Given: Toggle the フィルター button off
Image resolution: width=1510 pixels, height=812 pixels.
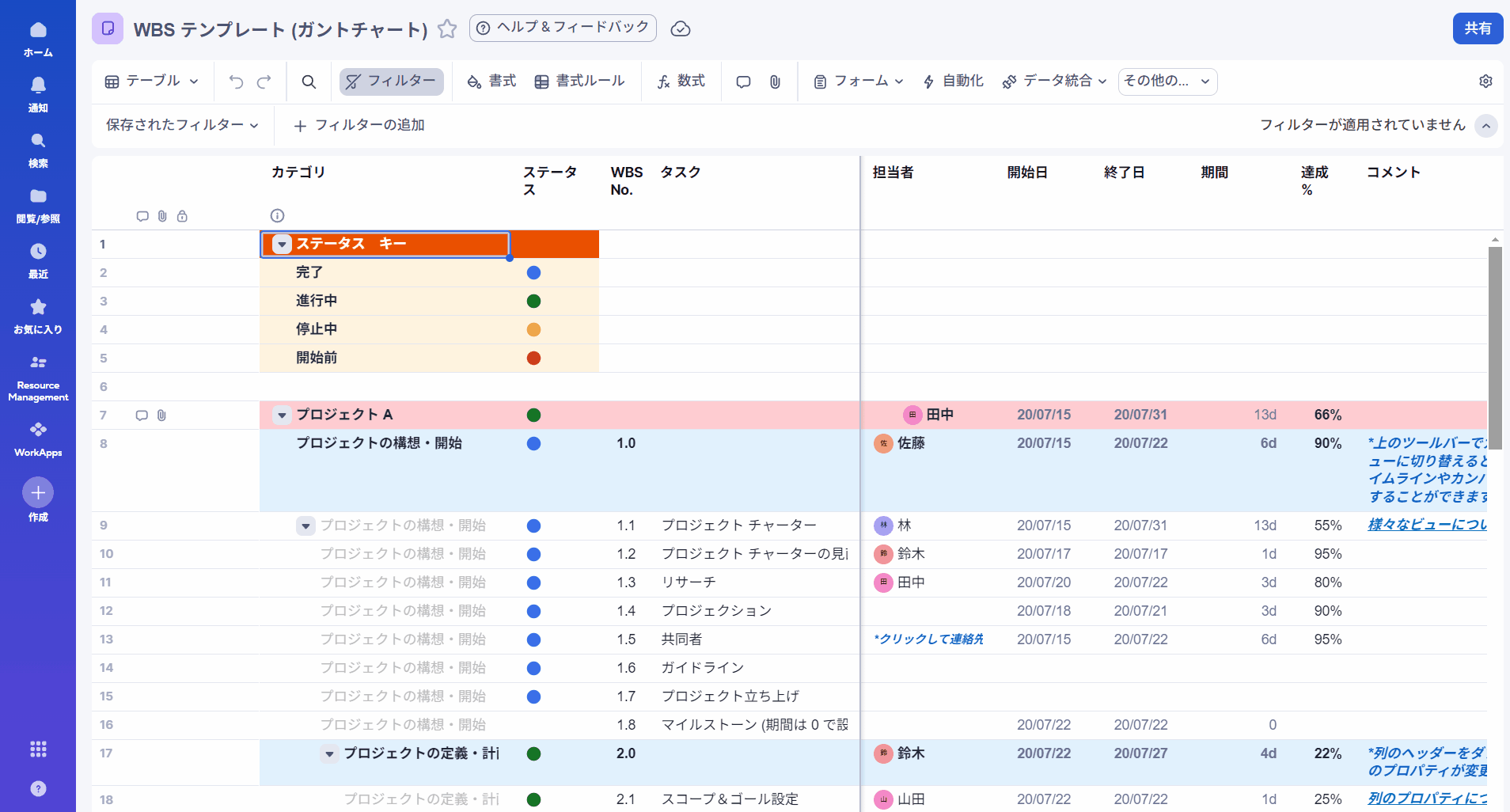Looking at the screenshot, I should pos(390,81).
